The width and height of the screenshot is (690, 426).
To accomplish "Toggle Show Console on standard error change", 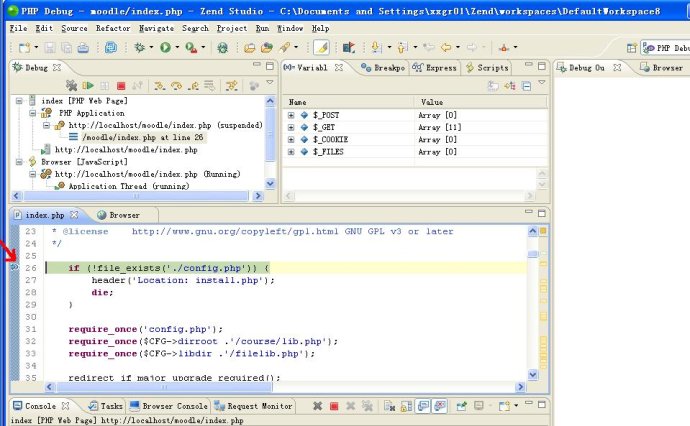I will coord(440,406).
